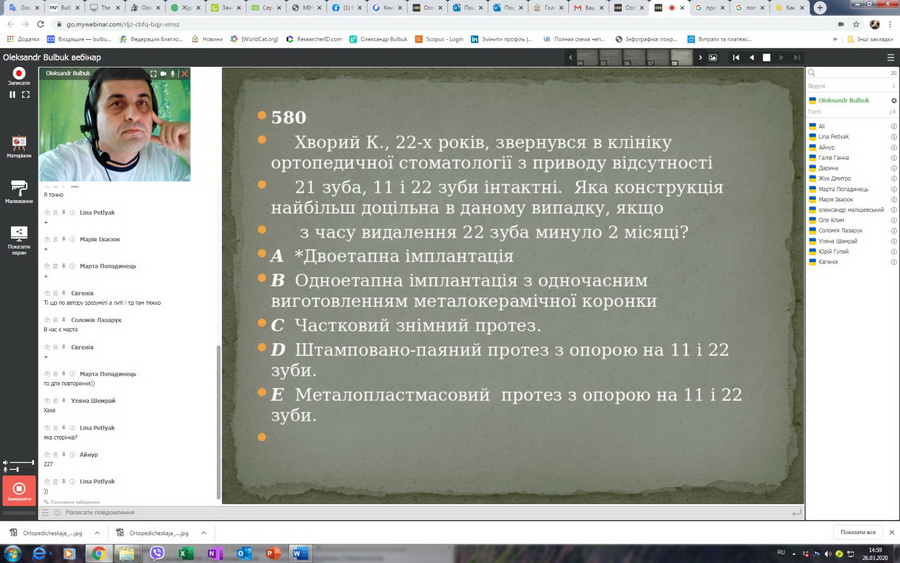The image size is (900, 563).
Task: Click the emoji smiley icon in the message bar
Action: [57, 512]
